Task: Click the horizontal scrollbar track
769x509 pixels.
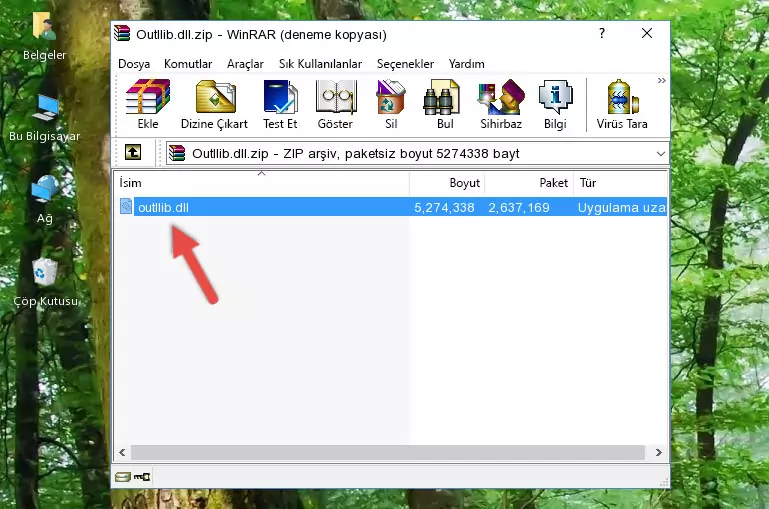Action: [x=387, y=453]
